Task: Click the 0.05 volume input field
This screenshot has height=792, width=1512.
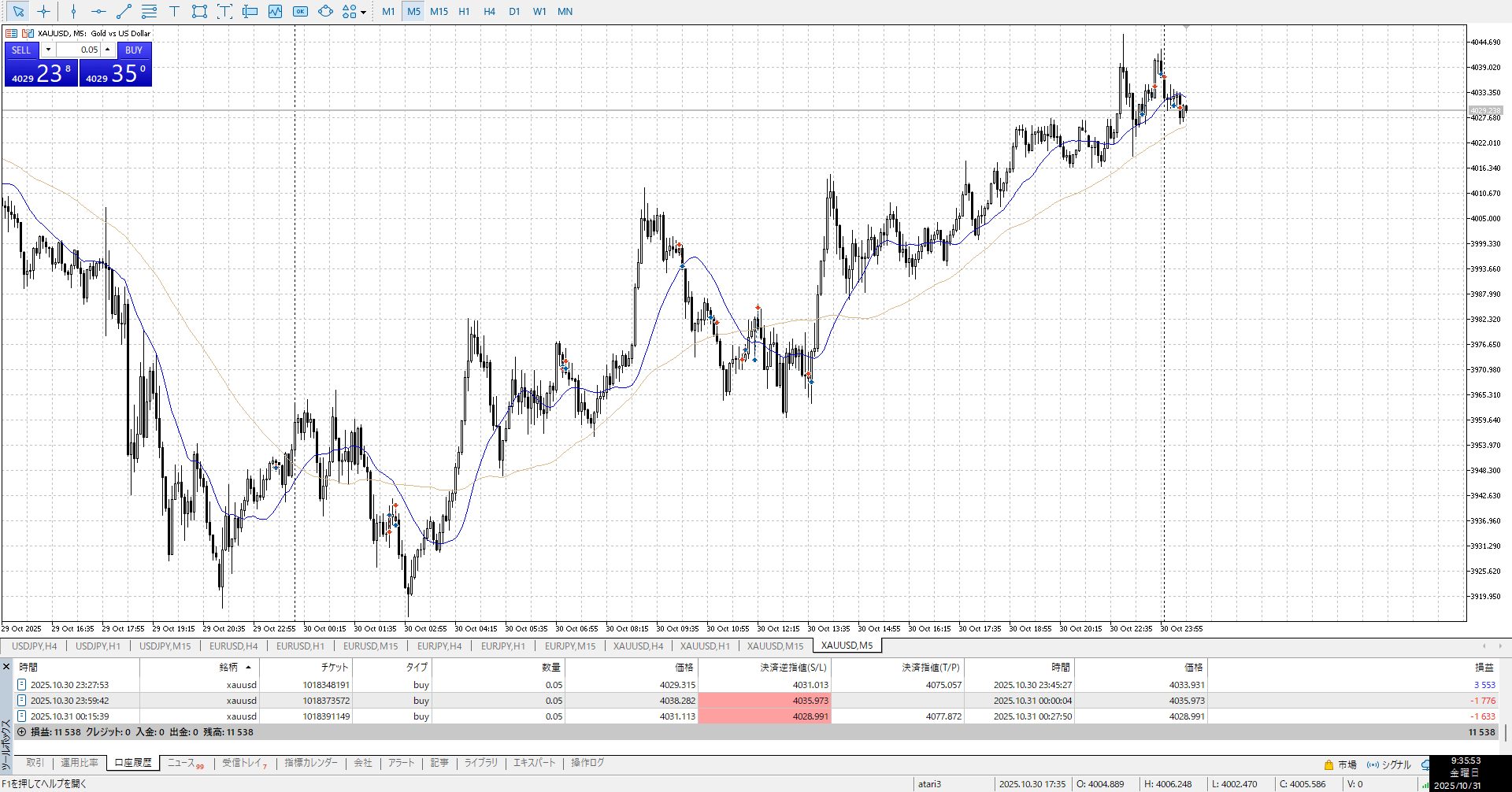Action: tap(79, 50)
